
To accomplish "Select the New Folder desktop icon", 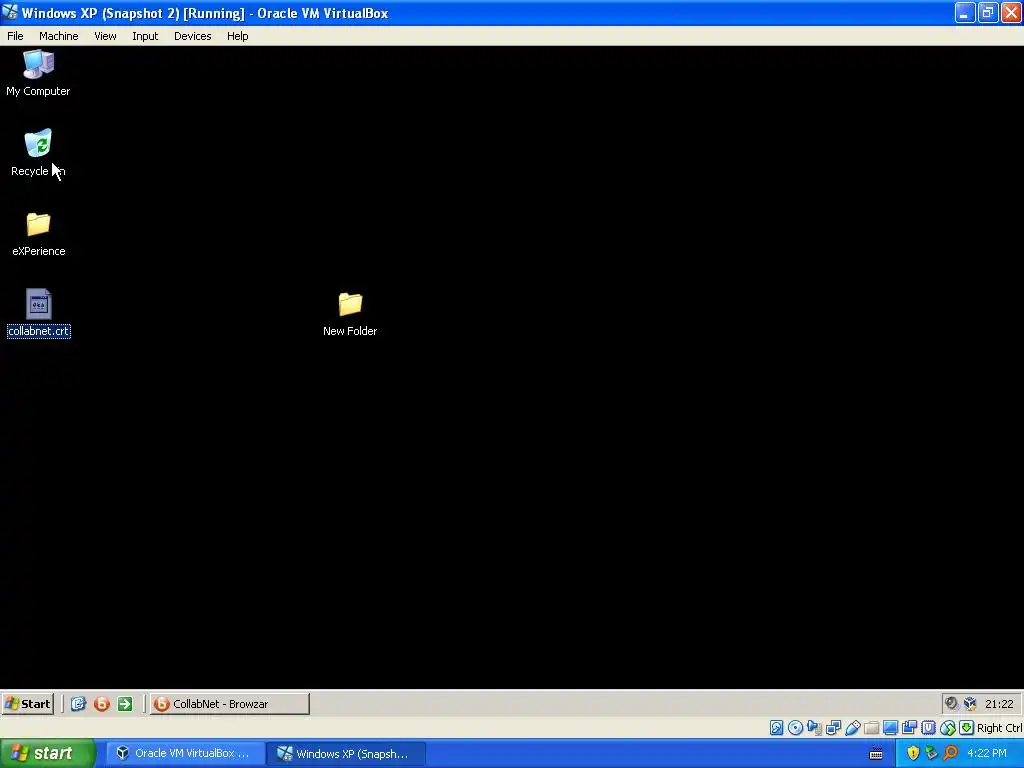I will 350,314.
